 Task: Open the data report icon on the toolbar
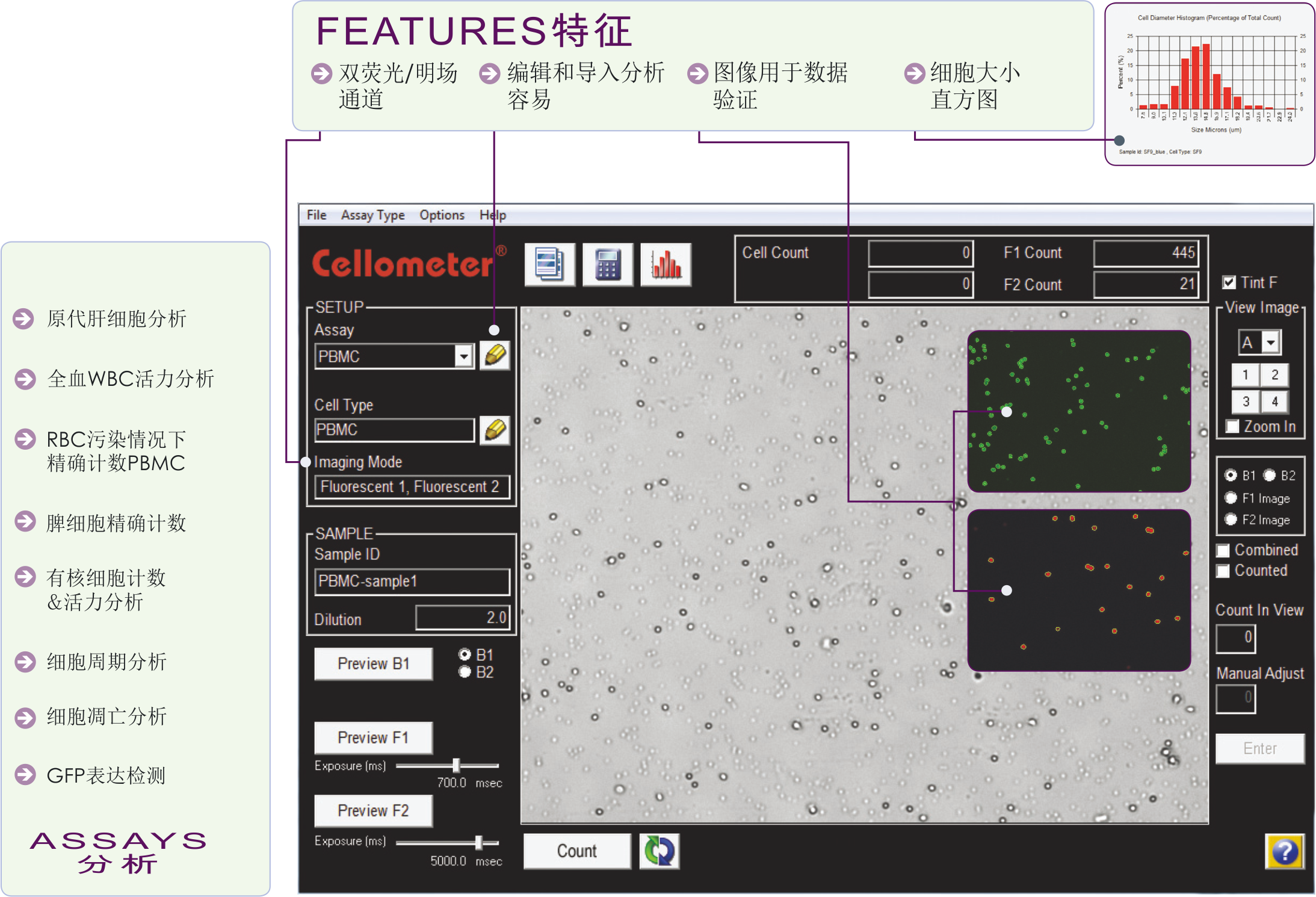(549, 264)
